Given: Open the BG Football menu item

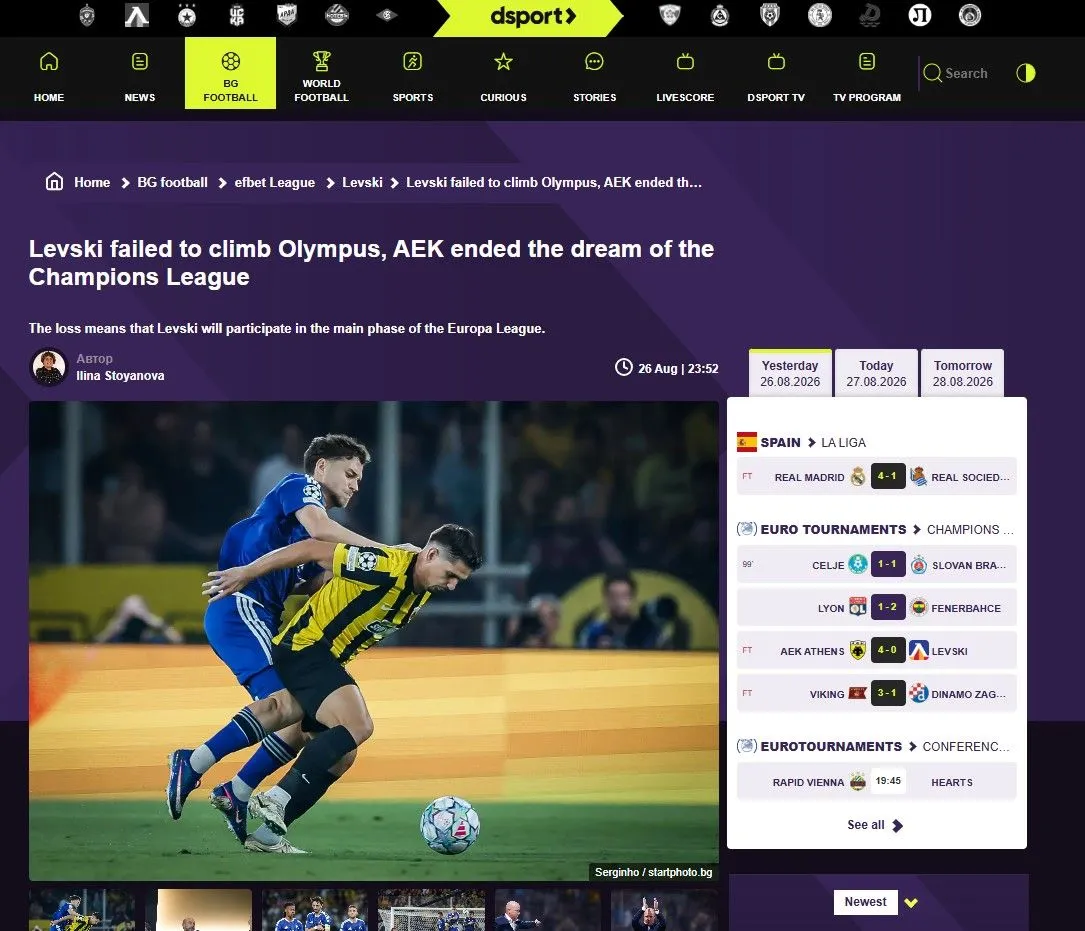Looking at the screenshot, I should [230, 73].
